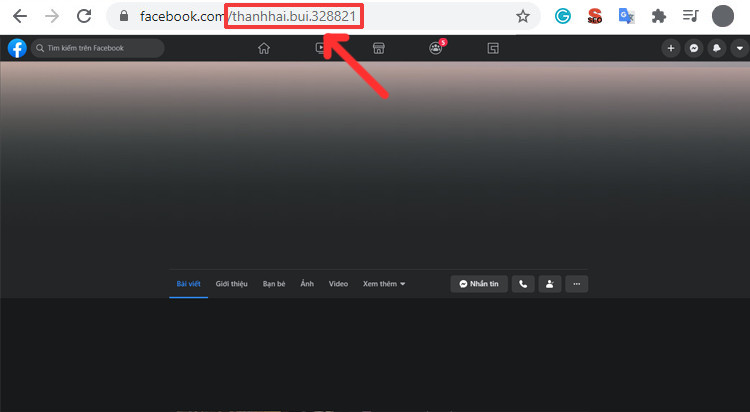Open the Ảnh tab

(x=307, y=284)
